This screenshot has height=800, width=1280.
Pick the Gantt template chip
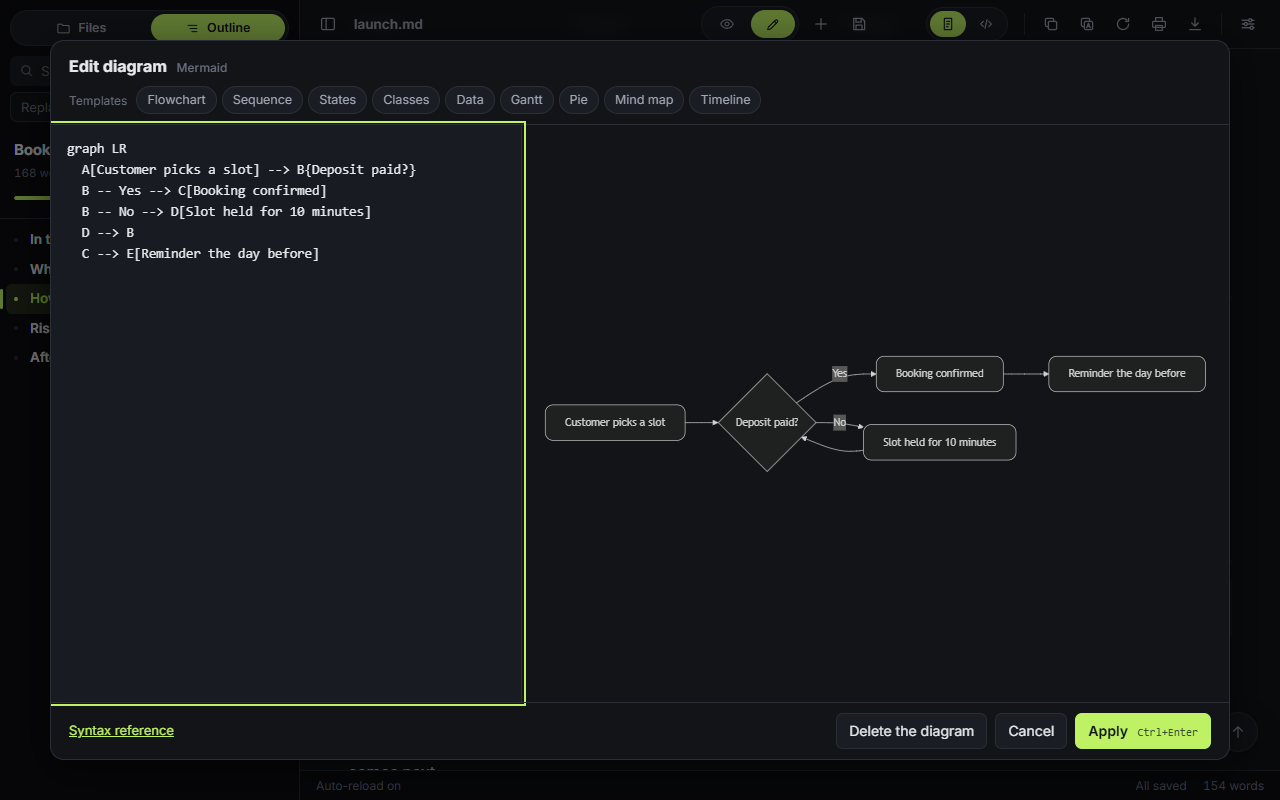(x=527, y=100)
